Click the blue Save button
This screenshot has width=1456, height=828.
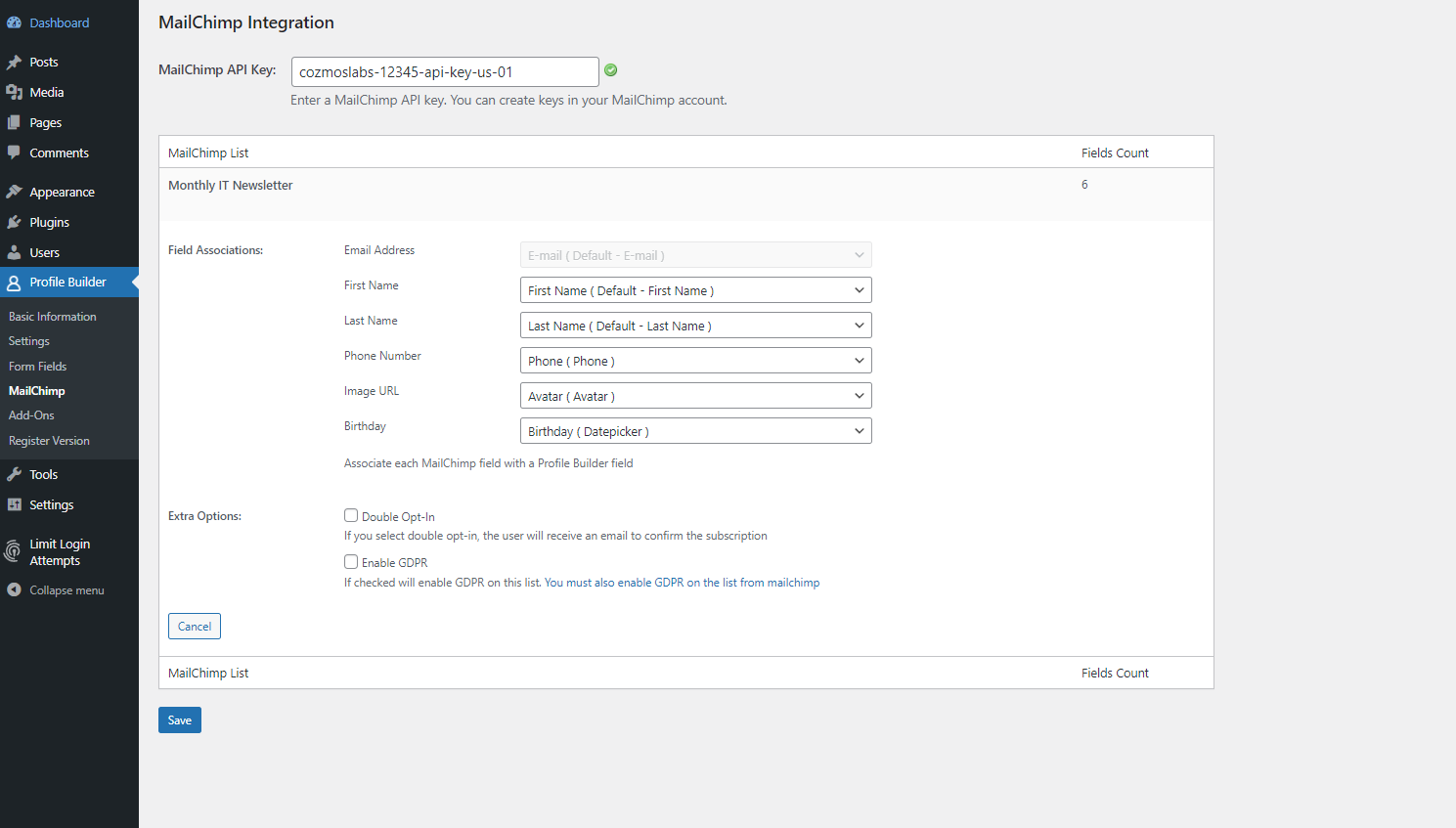(x=180, y=720)
